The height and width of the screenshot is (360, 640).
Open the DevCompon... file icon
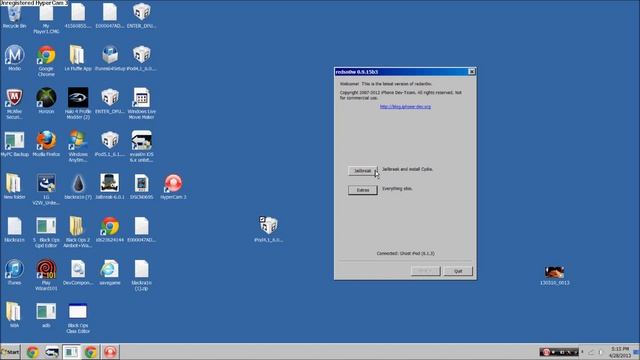point(78,272)
